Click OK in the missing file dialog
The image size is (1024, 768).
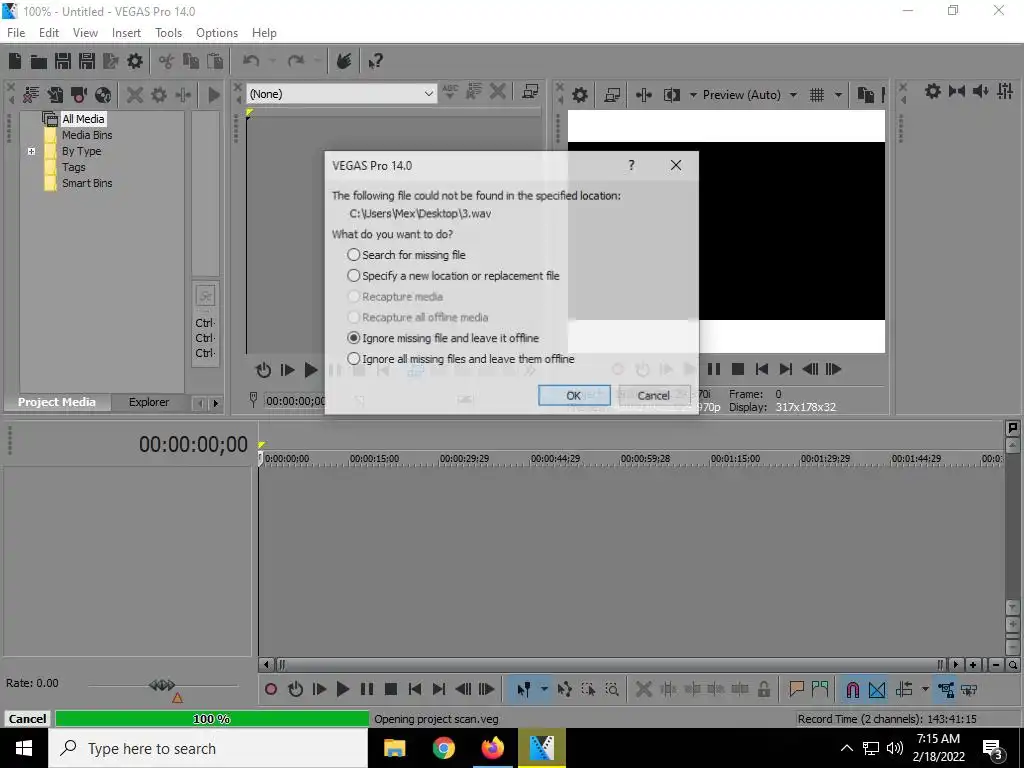click(x=574, y=395)
